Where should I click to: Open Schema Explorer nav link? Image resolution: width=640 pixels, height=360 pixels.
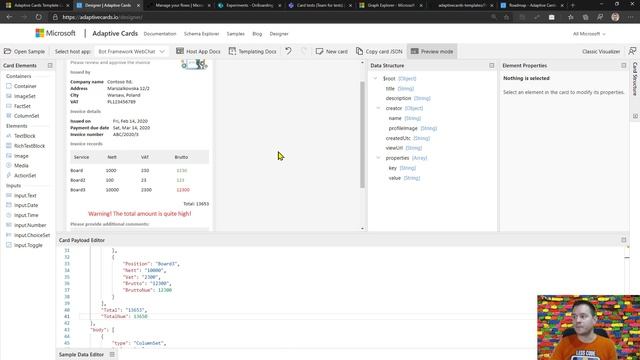coord(202,34)
